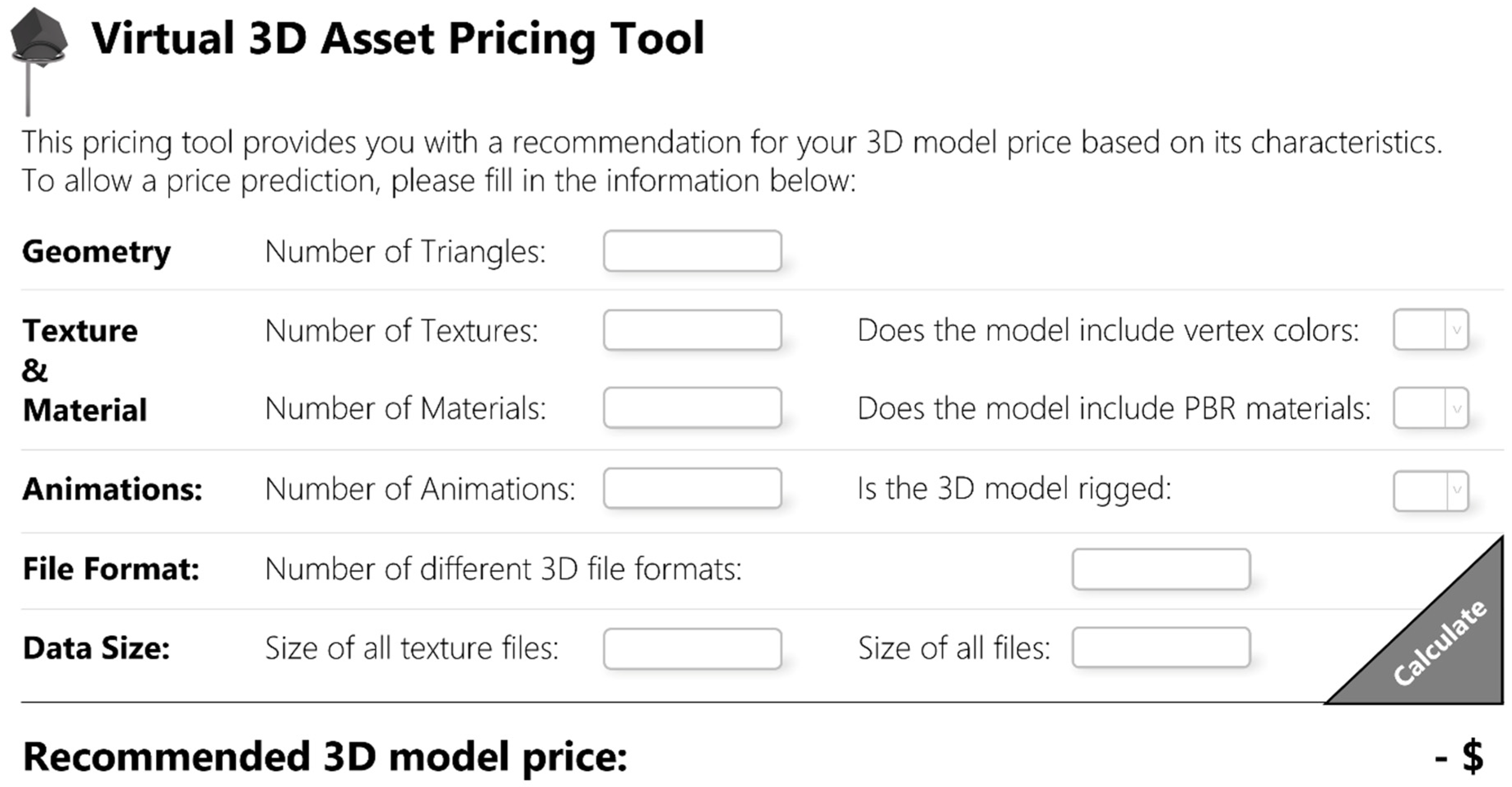Image resolution: width=1512 pixels, height=787 pixels.
Task: Expand the PBR materials dropdown
Action: tap(1431, 408)
